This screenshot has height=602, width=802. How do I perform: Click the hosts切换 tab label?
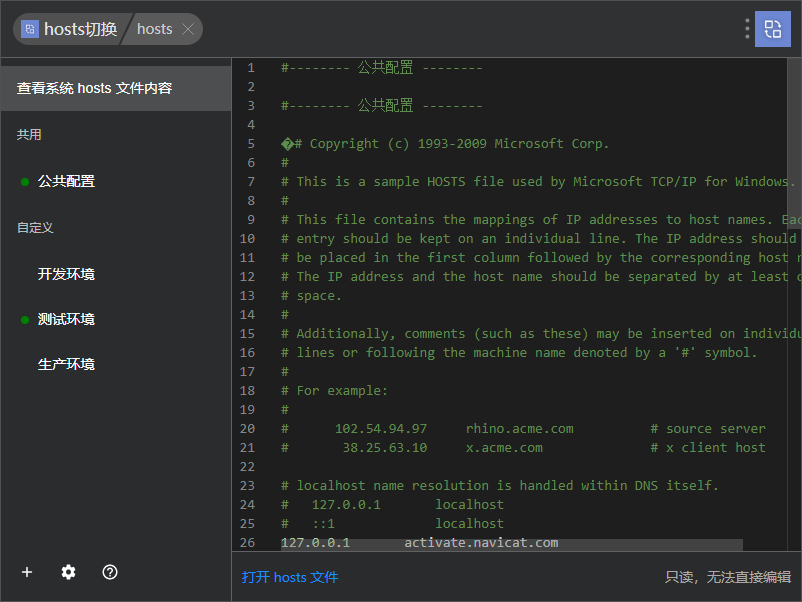point(81,29)
